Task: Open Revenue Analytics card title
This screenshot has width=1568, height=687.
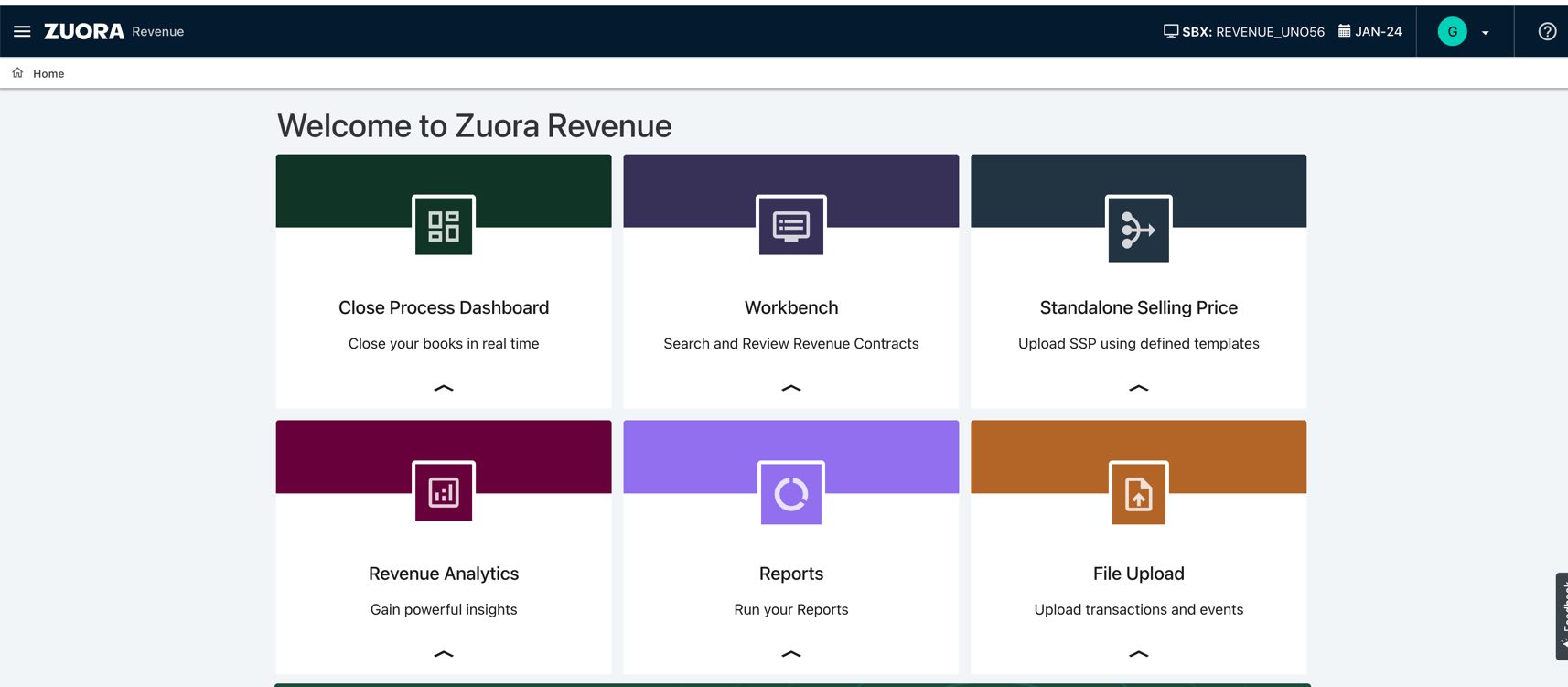Action: point(444,574)
